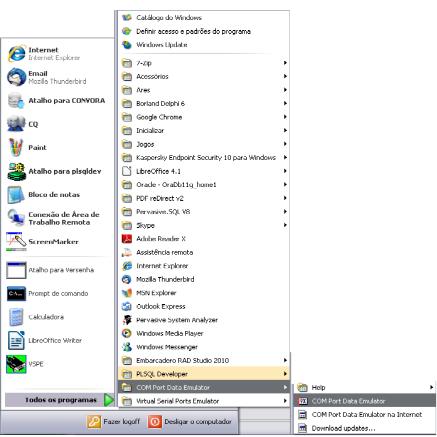
Task: Click Download updates icon
Action: click(x=302, y=428)
